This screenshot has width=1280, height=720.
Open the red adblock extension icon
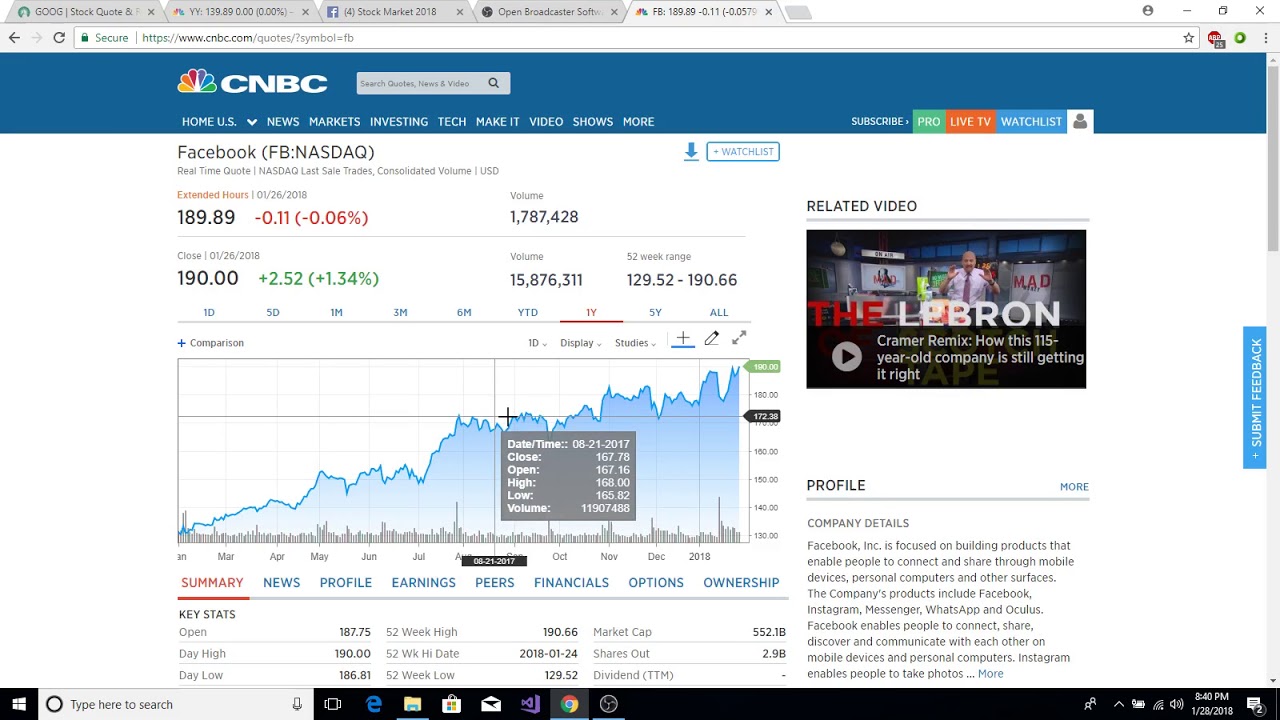1215,38
